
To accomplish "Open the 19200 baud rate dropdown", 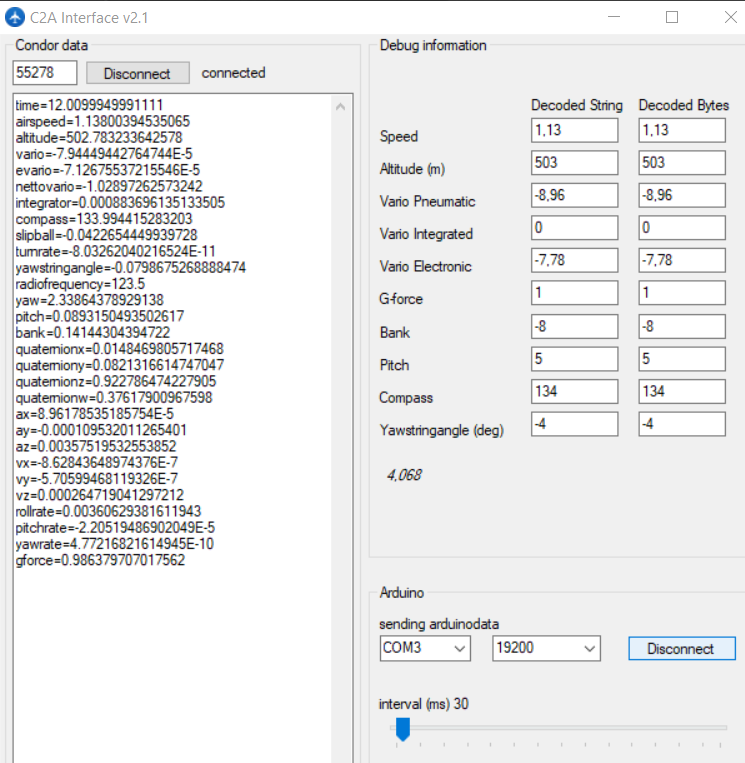I will [546, 648].
